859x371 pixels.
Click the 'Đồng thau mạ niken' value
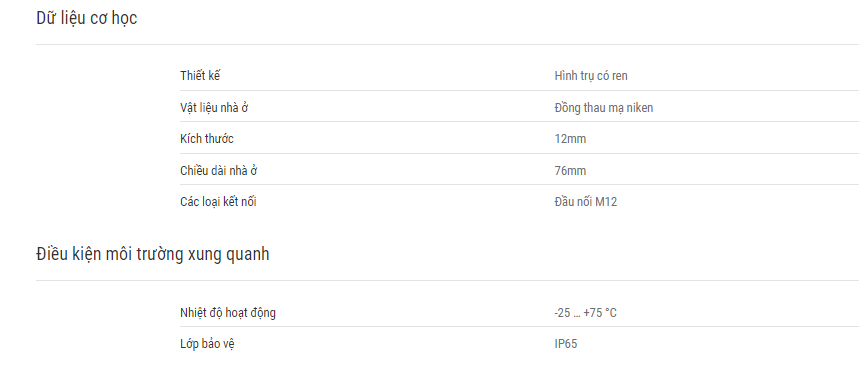click(603, 107)
